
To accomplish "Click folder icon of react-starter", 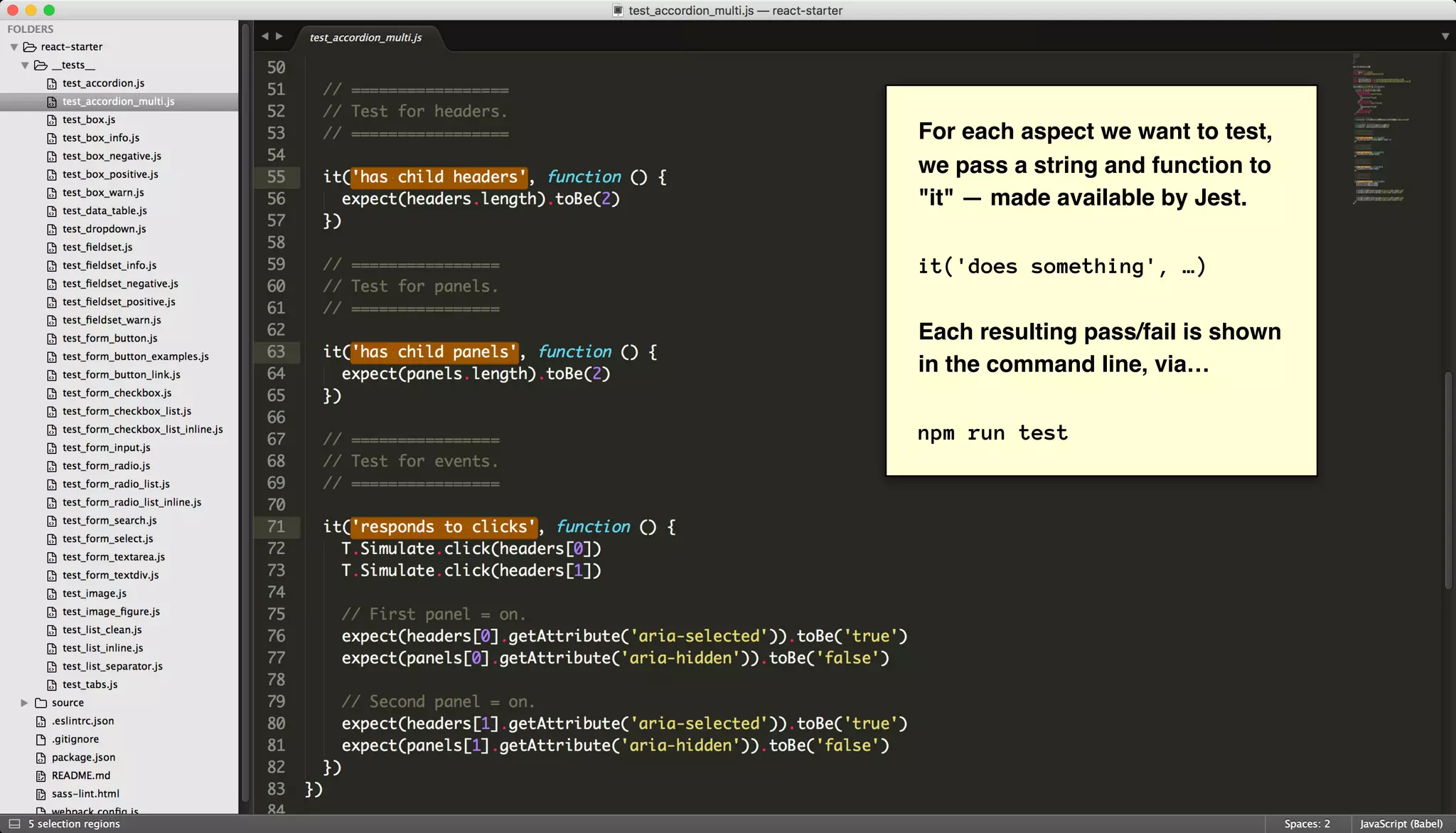I will pos(29,47).
